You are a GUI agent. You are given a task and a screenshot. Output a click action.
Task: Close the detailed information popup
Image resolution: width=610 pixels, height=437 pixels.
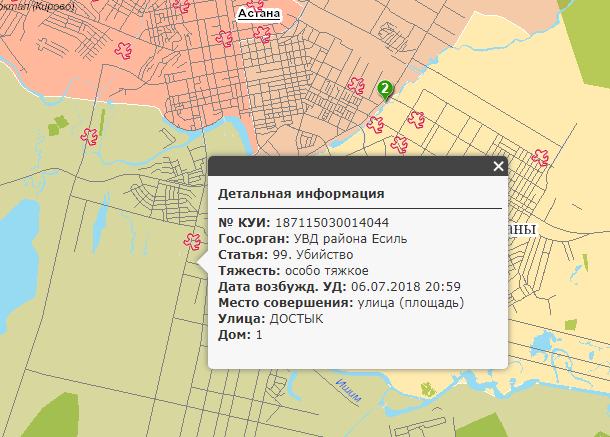click(498, 167)
